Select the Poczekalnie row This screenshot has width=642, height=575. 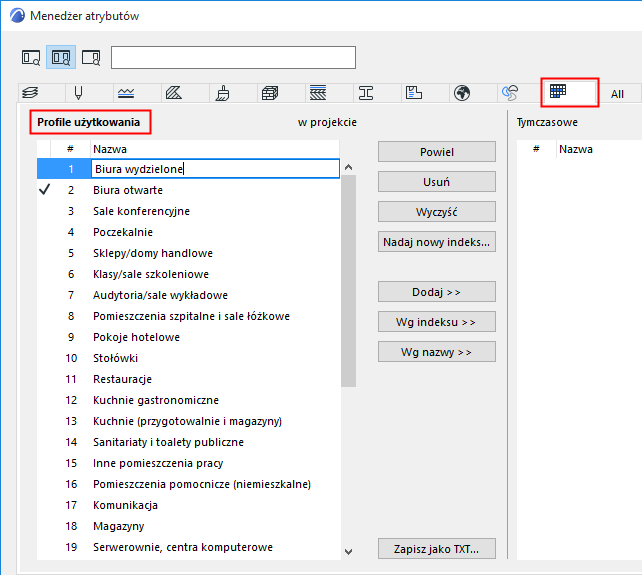click(x=188, y=232)
